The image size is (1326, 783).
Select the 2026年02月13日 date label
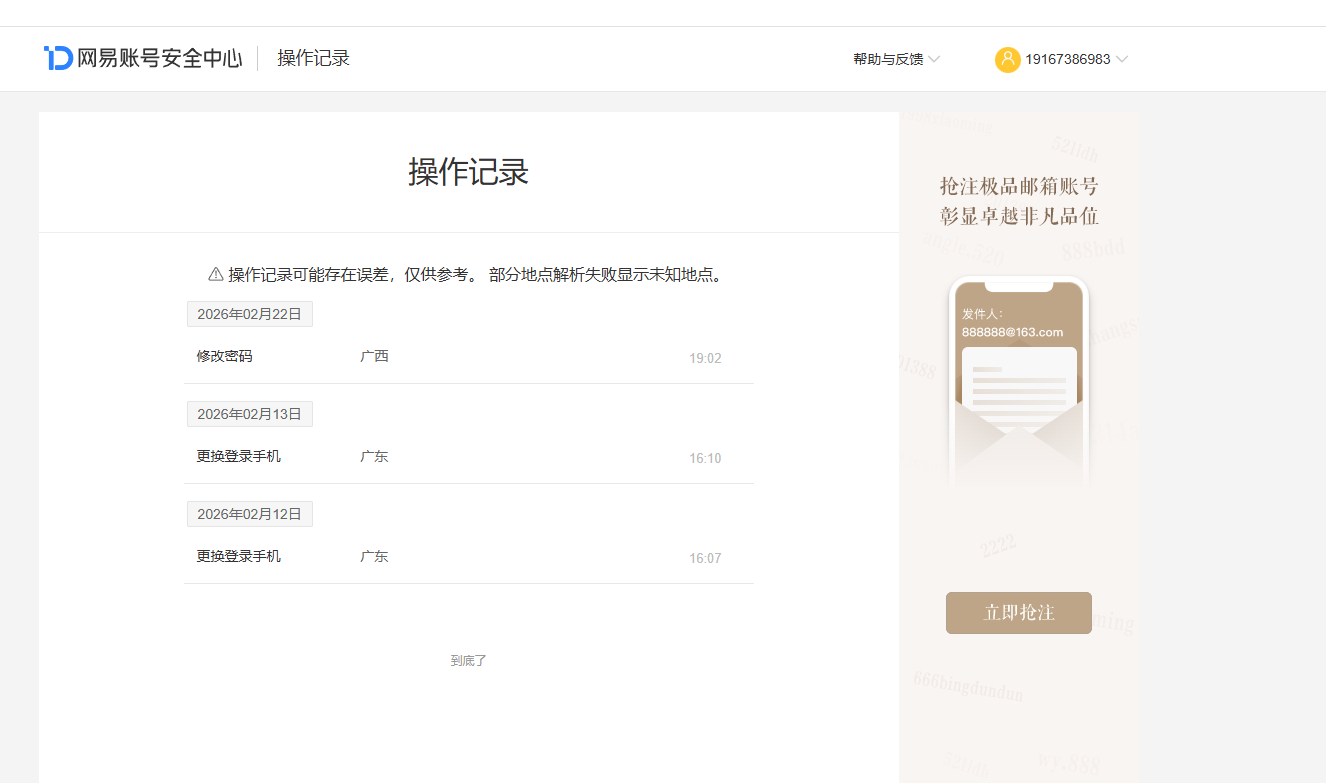250,414
